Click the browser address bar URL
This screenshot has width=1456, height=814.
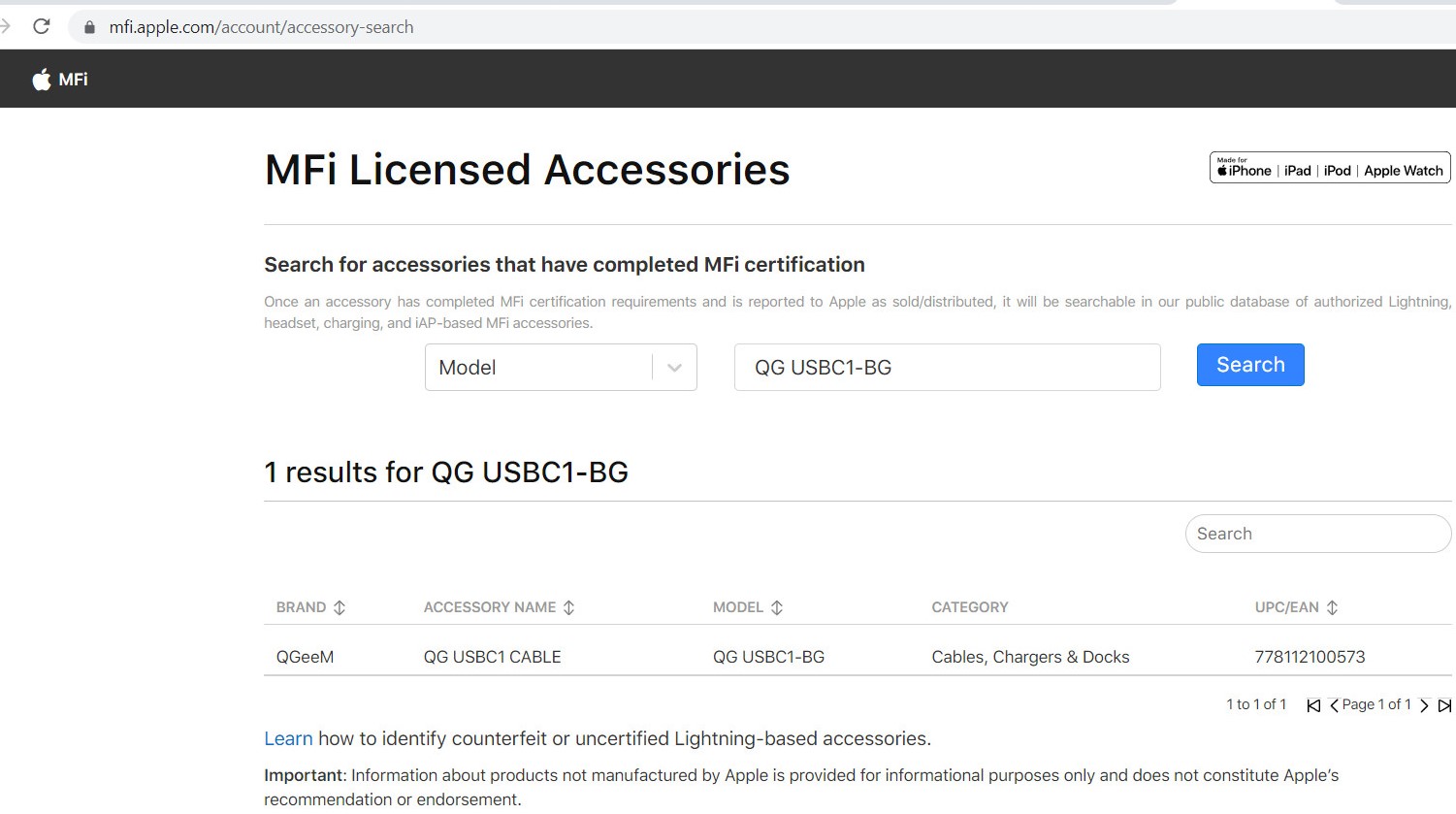261,27
